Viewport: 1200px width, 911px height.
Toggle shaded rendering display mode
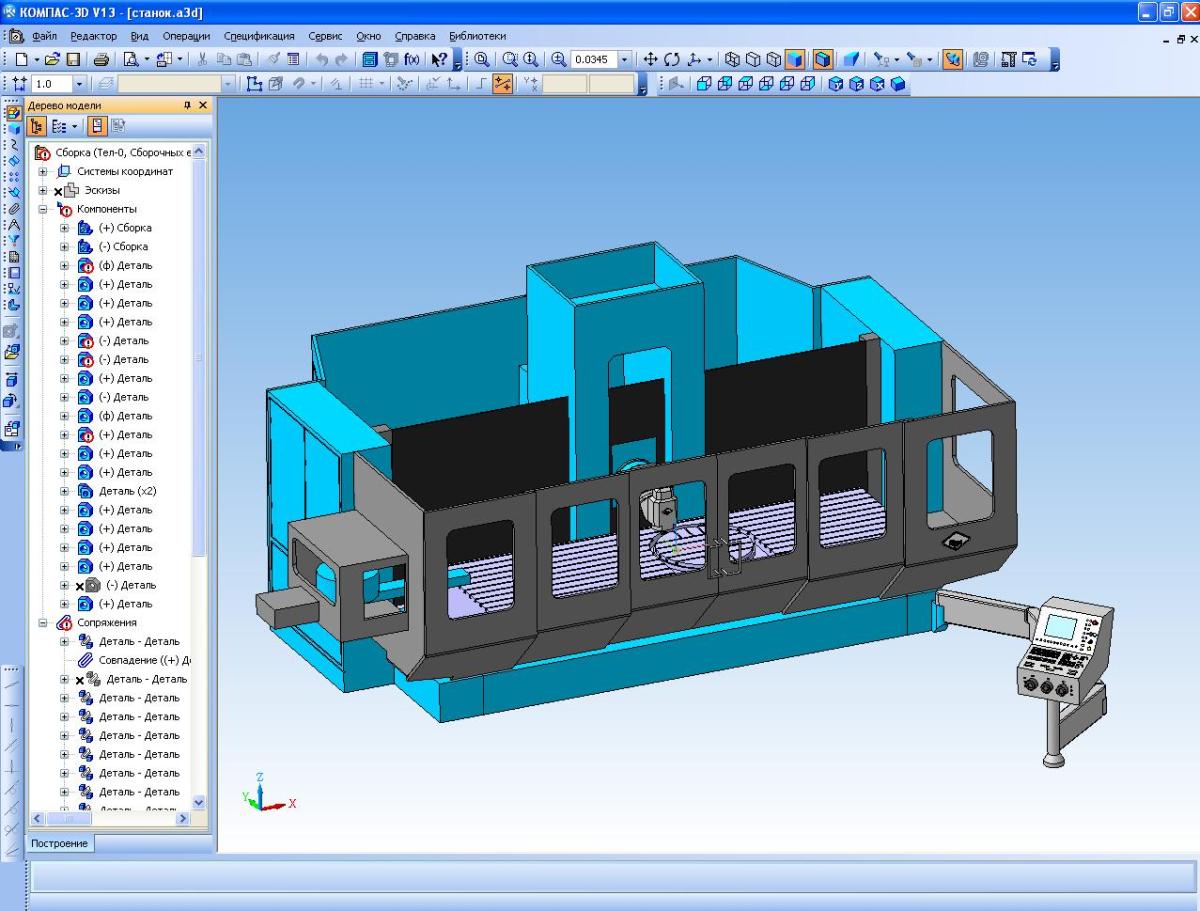tap(795, 60)
